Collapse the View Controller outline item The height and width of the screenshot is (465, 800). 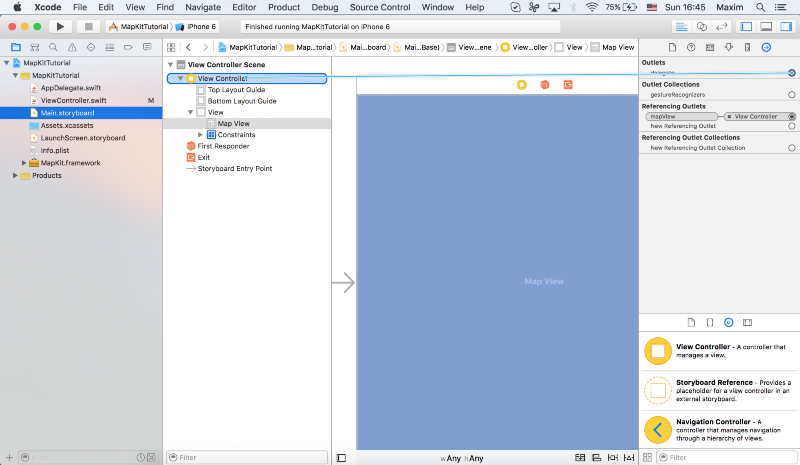(x=180, y=79)
